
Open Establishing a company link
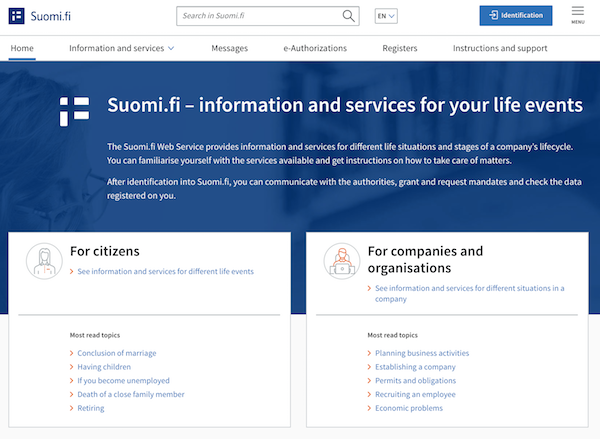coord(415,367)
